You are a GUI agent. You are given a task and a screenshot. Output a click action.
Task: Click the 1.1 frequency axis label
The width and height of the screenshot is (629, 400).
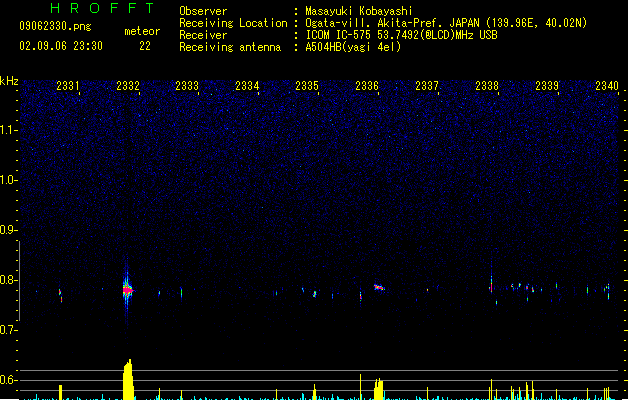(9, 130)
